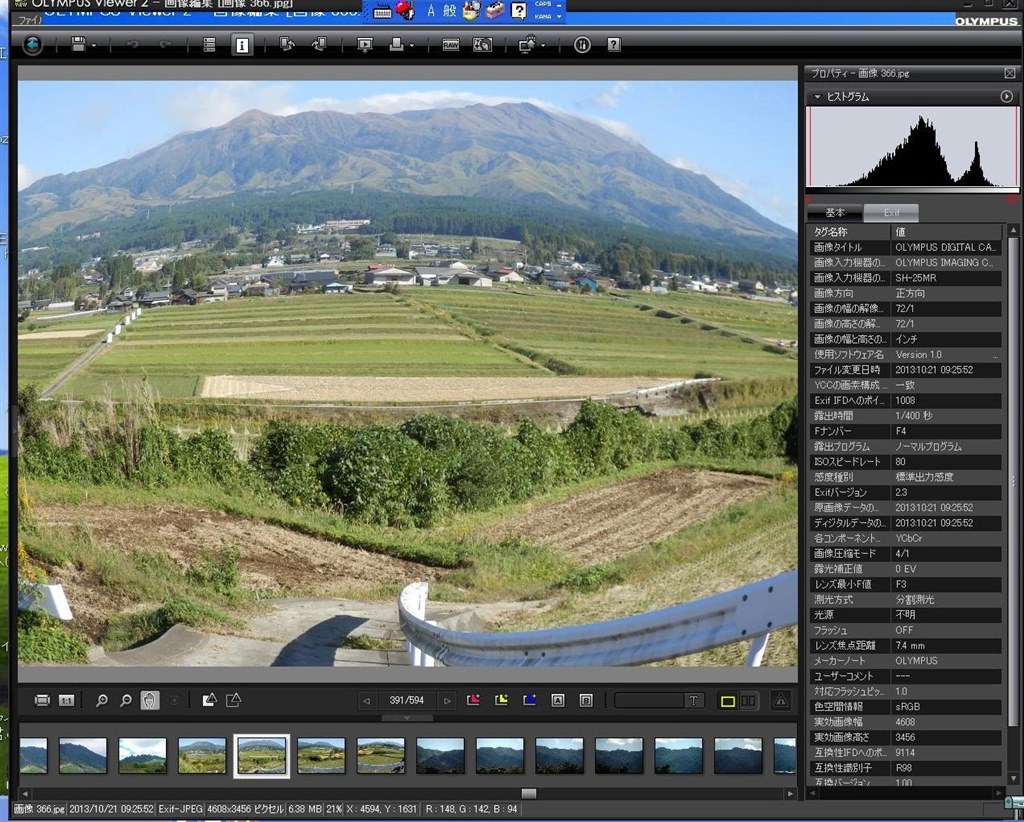Click the highlight/shadow warning triangle icon

pyautogui.click(x=781, y=700)
